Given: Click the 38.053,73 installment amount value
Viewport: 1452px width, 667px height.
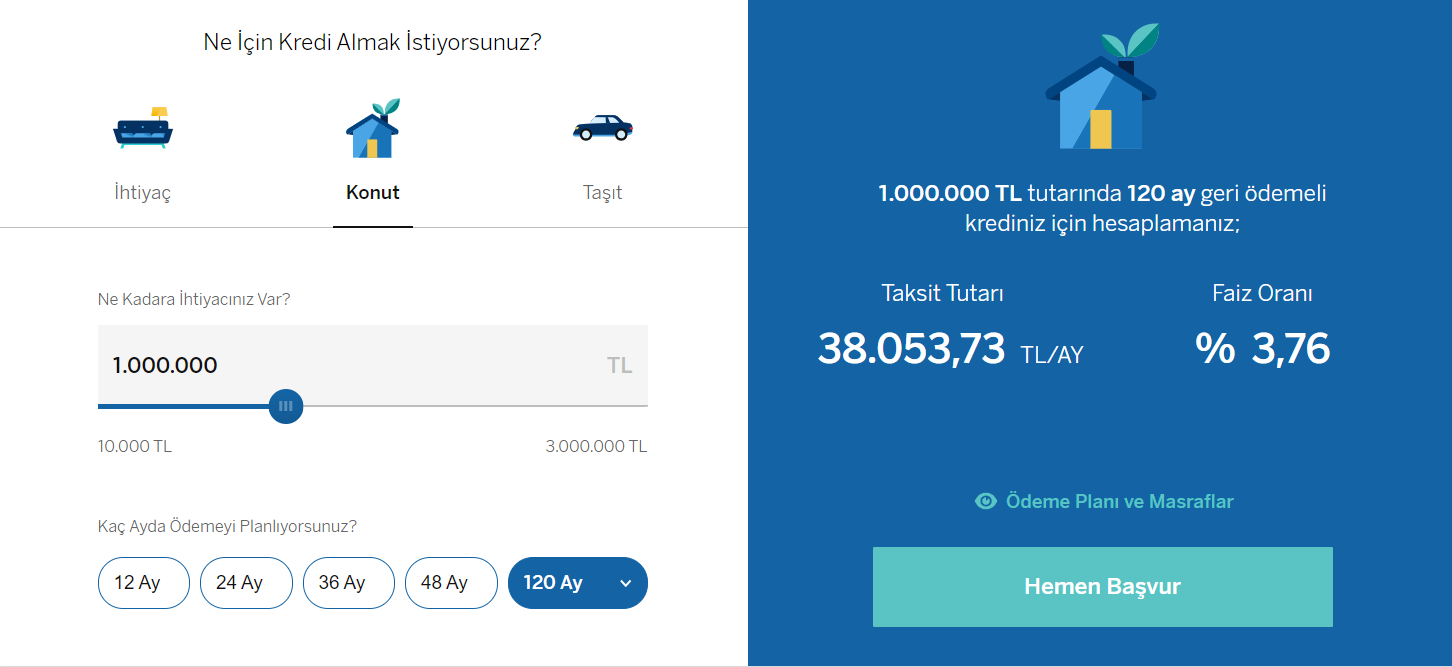Looking at the screenshot, I should (911, 349).
